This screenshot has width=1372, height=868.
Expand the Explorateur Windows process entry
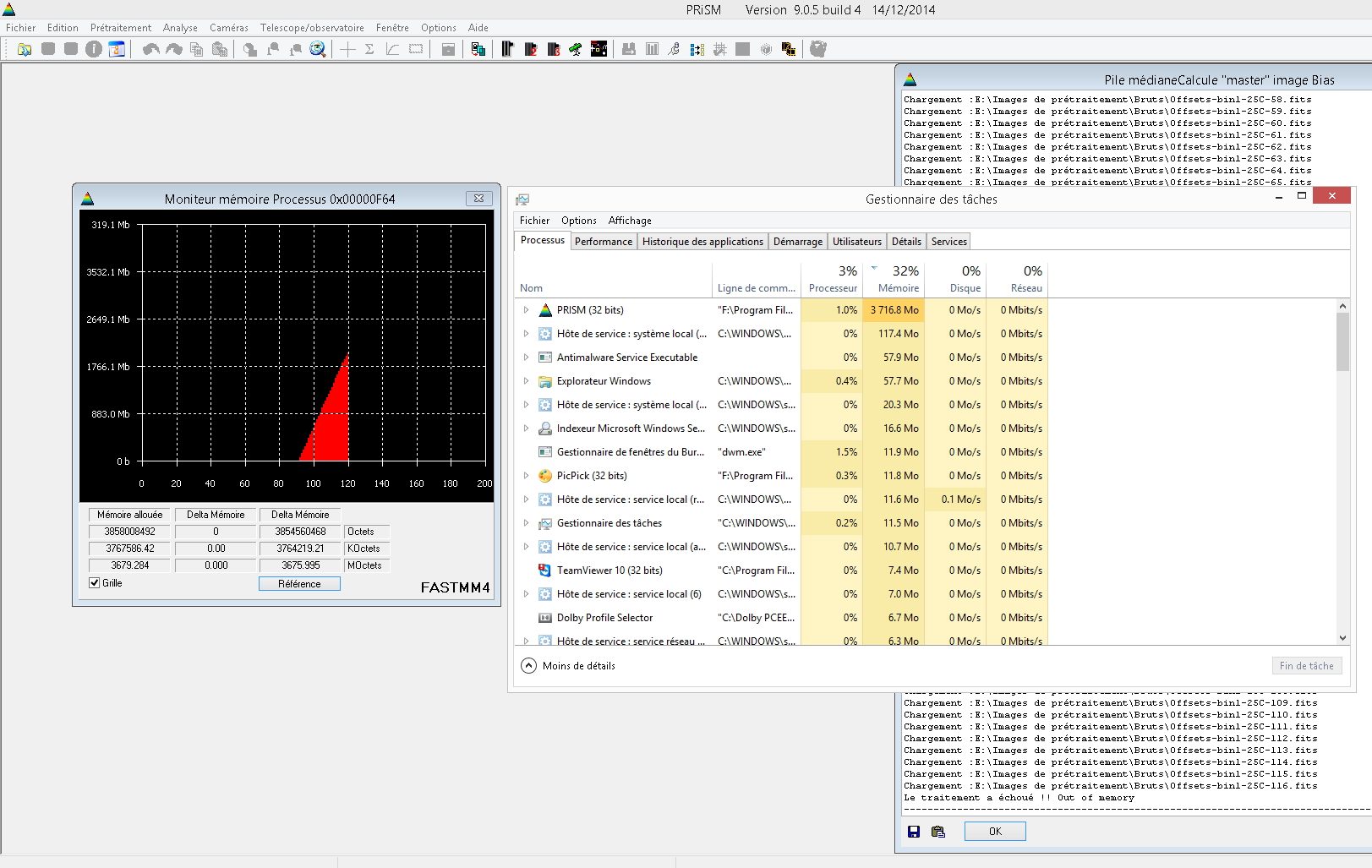(x=526, y=381)
